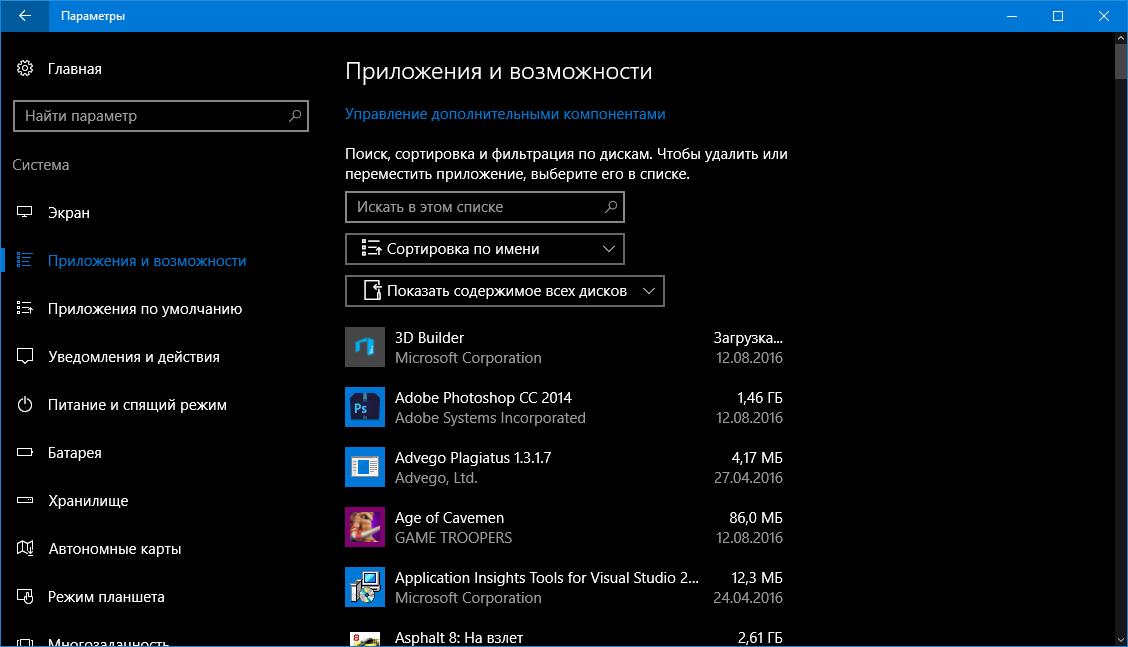Click the 24.04.2016 install date
Screen dimensions: 1128x647
748,597
